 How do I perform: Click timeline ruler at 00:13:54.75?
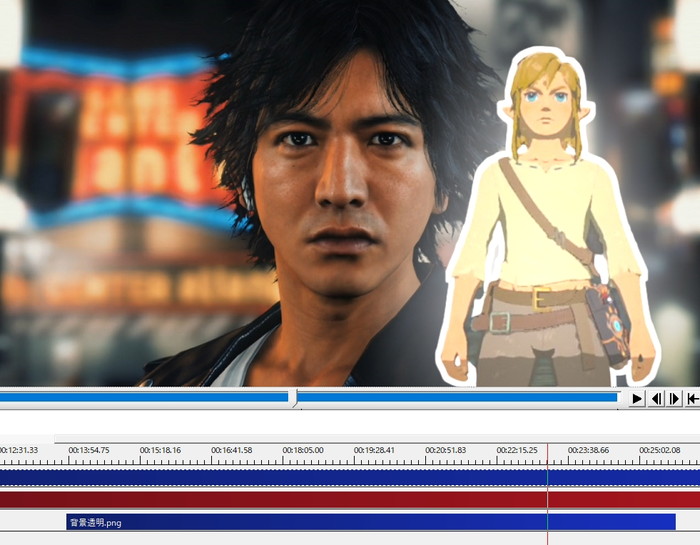(x=89, y=450)
